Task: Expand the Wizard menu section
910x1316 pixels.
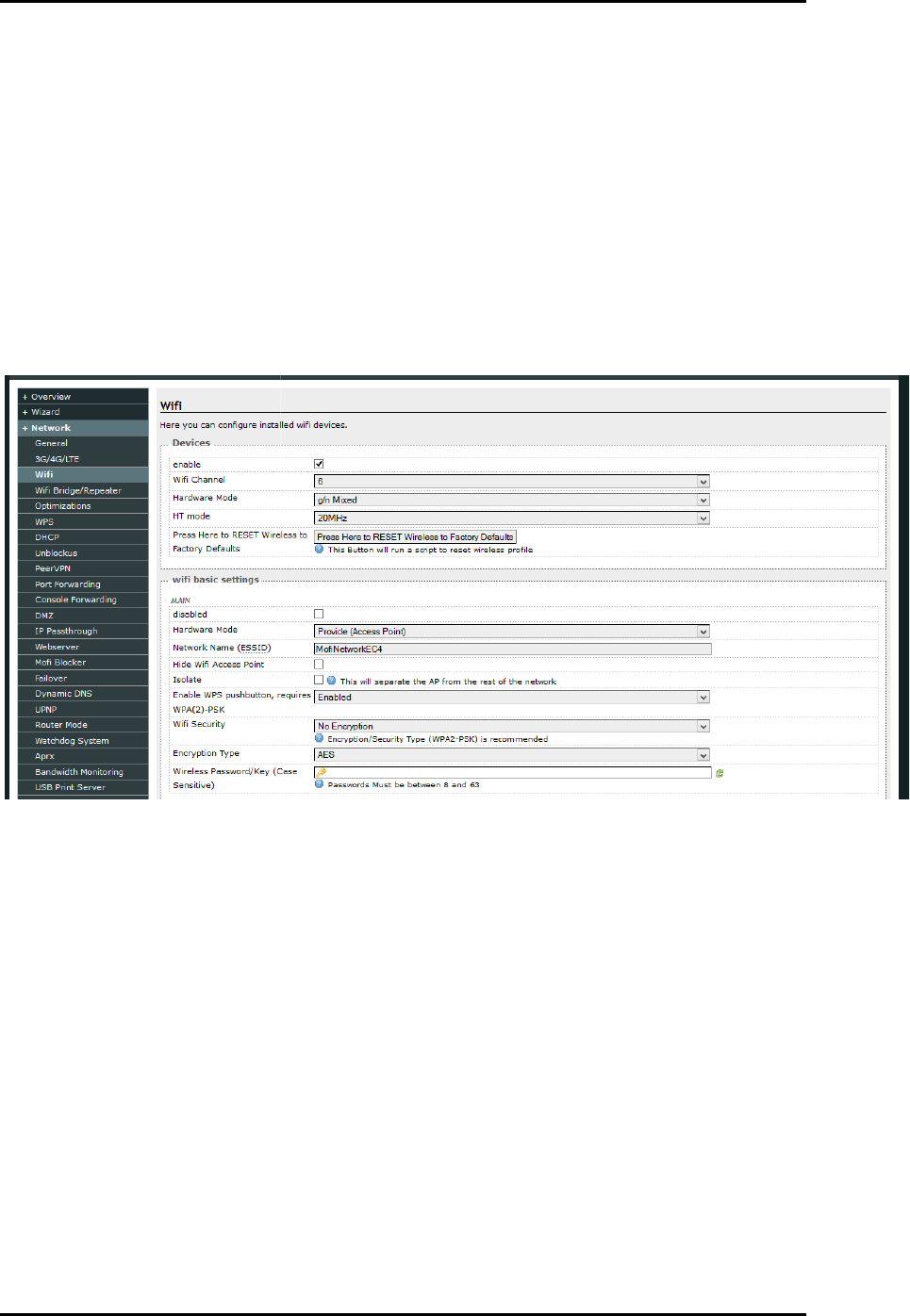Action: pyautogui.click(x=83, y=412)
